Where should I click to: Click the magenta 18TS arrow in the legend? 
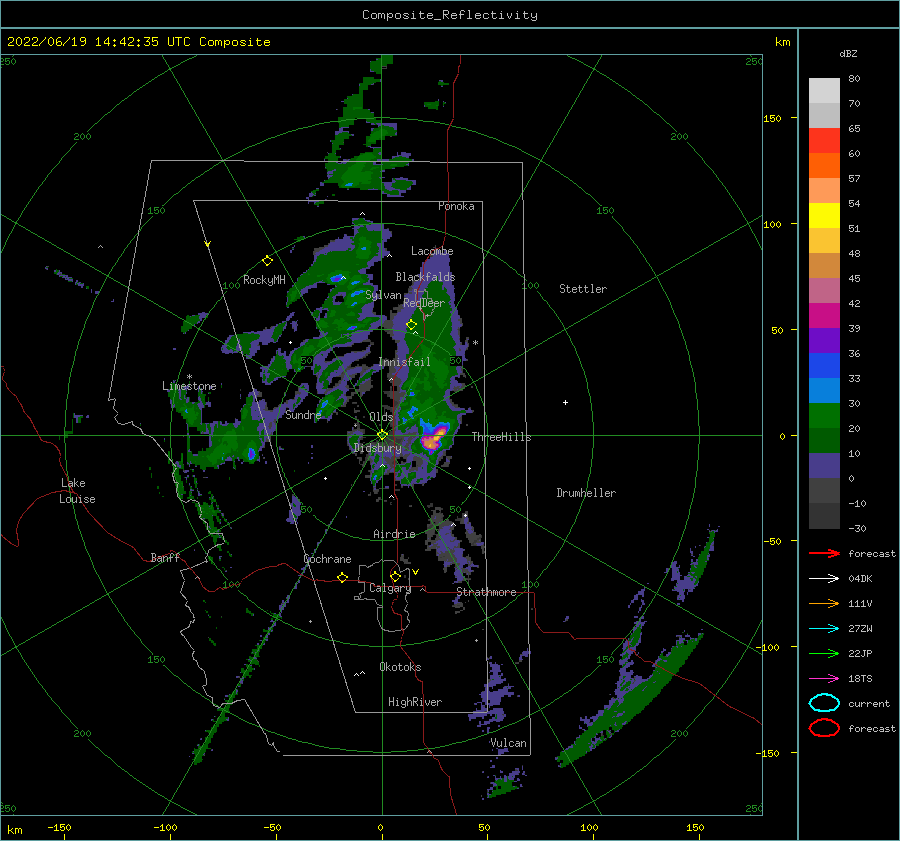click(824, 679)
